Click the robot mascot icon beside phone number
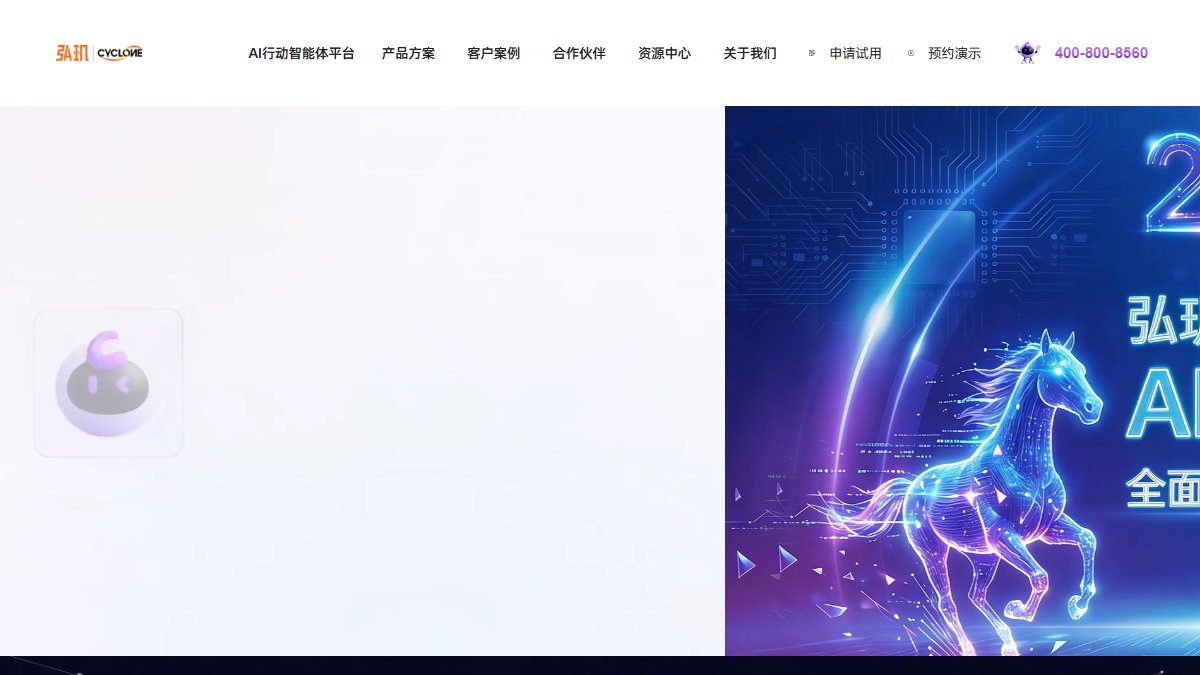 (1027, 53)
